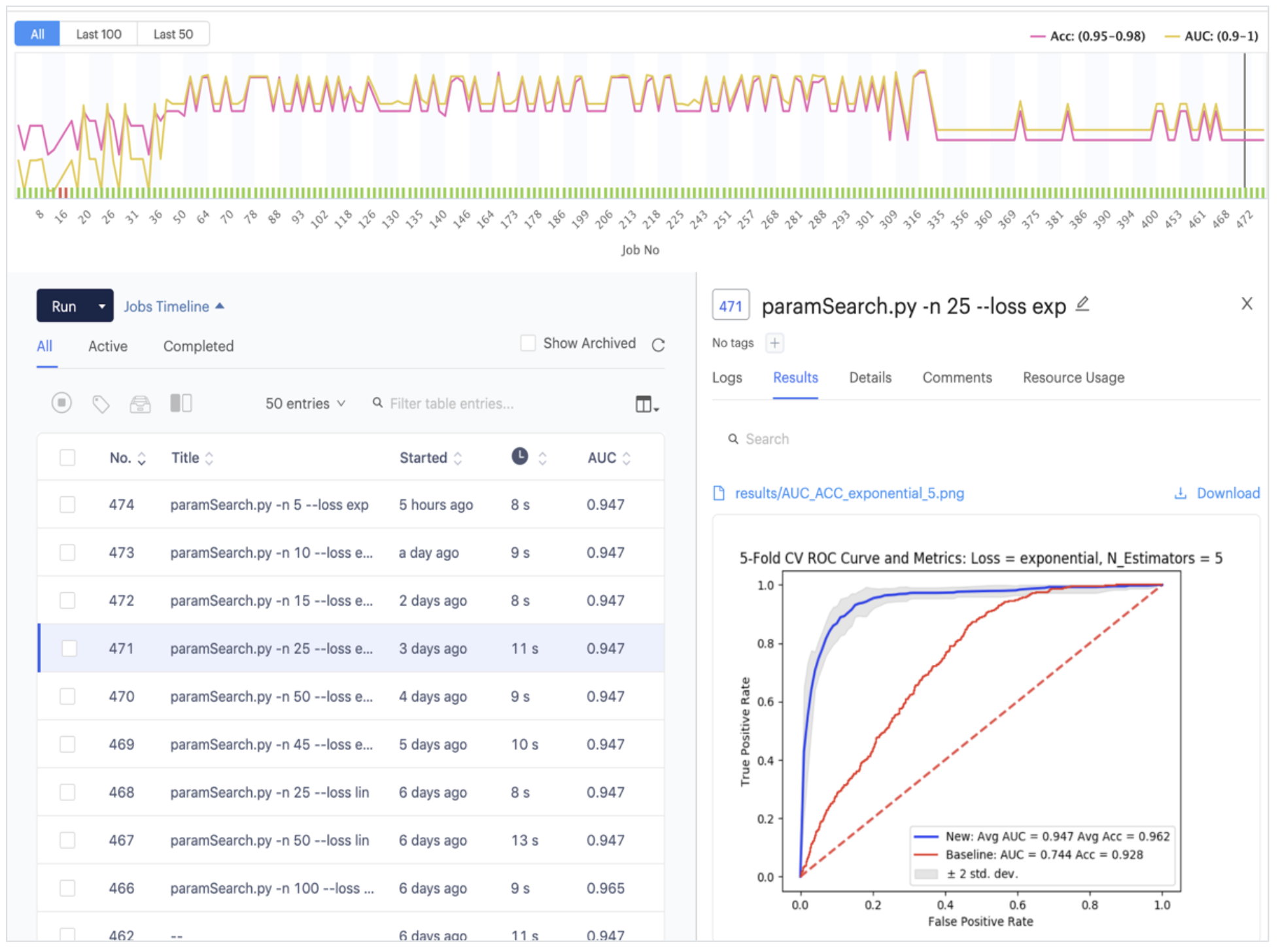Open the Last 50 chart filter tab
This screenshot has height=952, width=1278.
tap(173, 33)
